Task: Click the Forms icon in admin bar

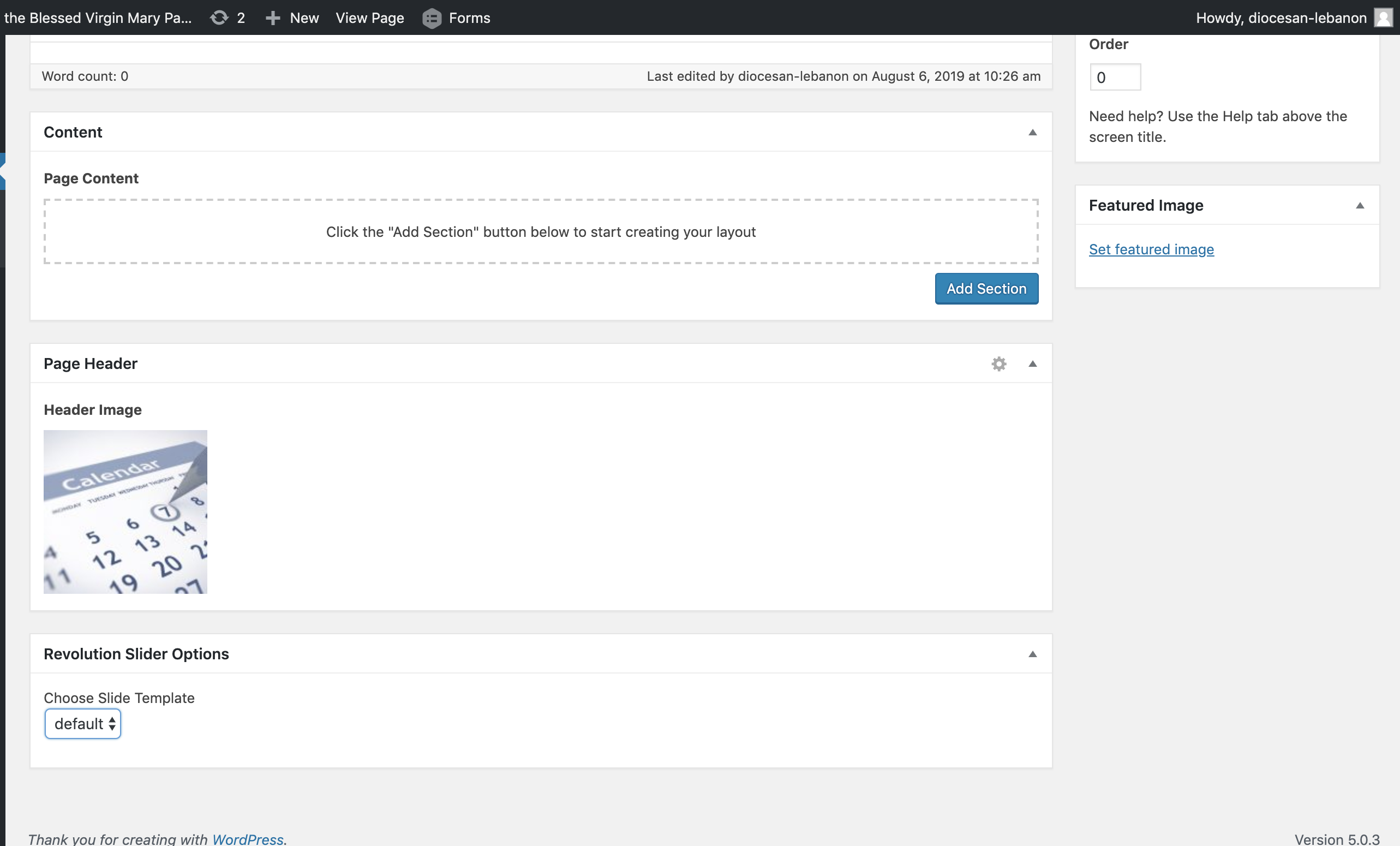Action: point(432,18)
